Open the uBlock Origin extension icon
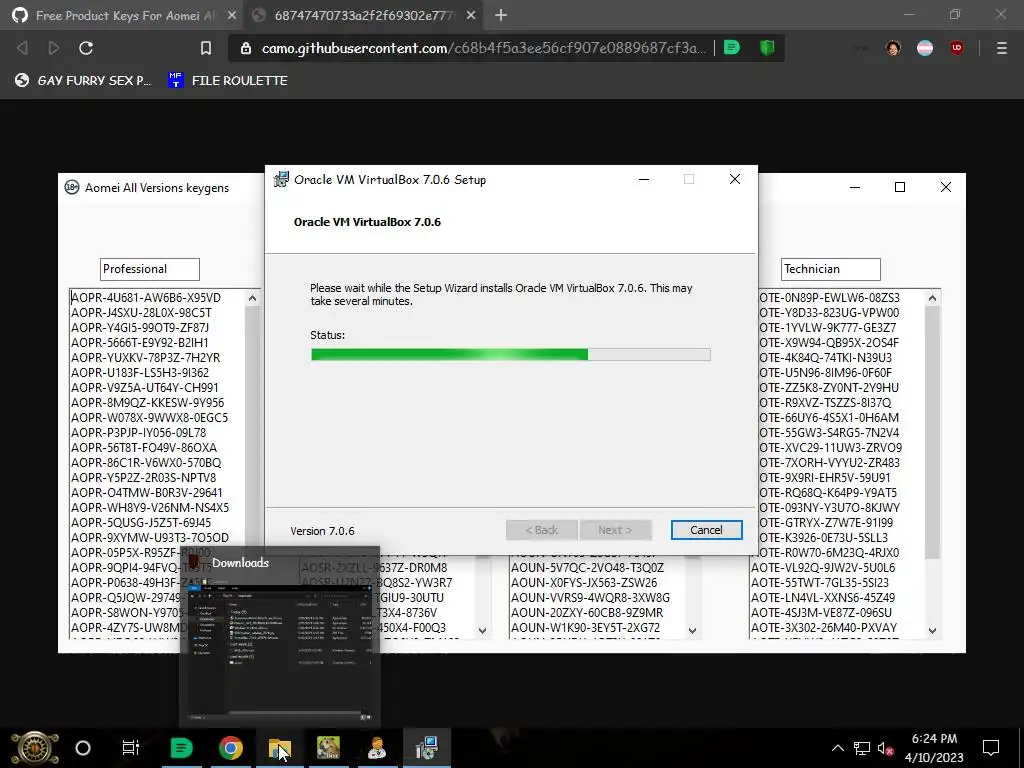1024x768 pixels. point(957,48)
